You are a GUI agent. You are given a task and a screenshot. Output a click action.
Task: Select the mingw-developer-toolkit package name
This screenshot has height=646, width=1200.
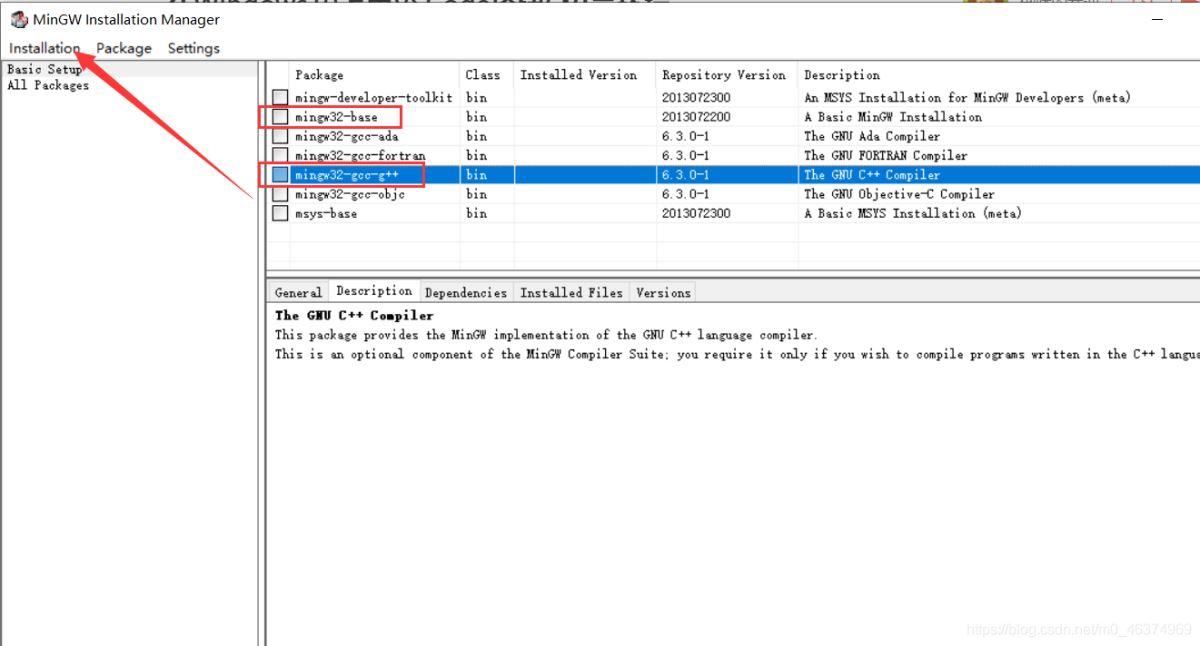(374, 98)
